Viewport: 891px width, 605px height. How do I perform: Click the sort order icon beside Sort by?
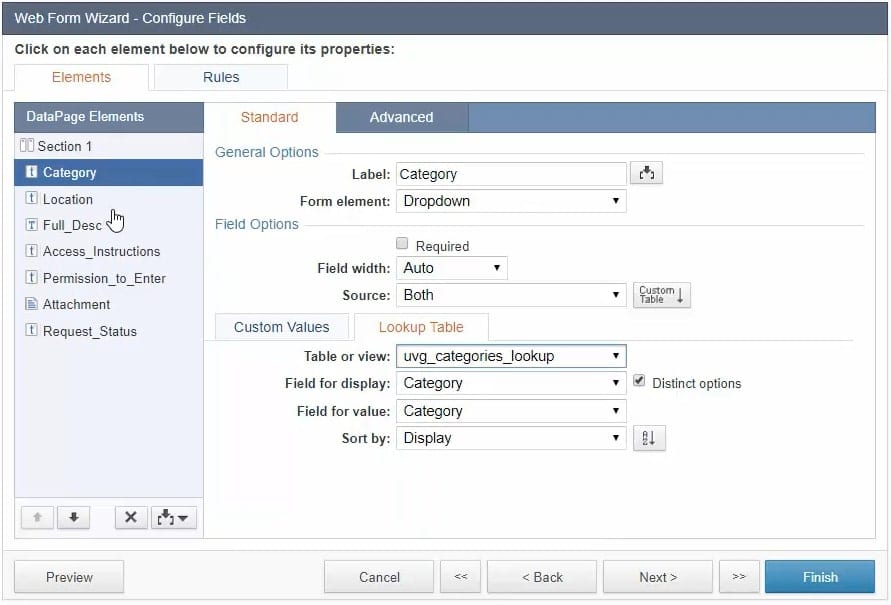coord(648,438)
